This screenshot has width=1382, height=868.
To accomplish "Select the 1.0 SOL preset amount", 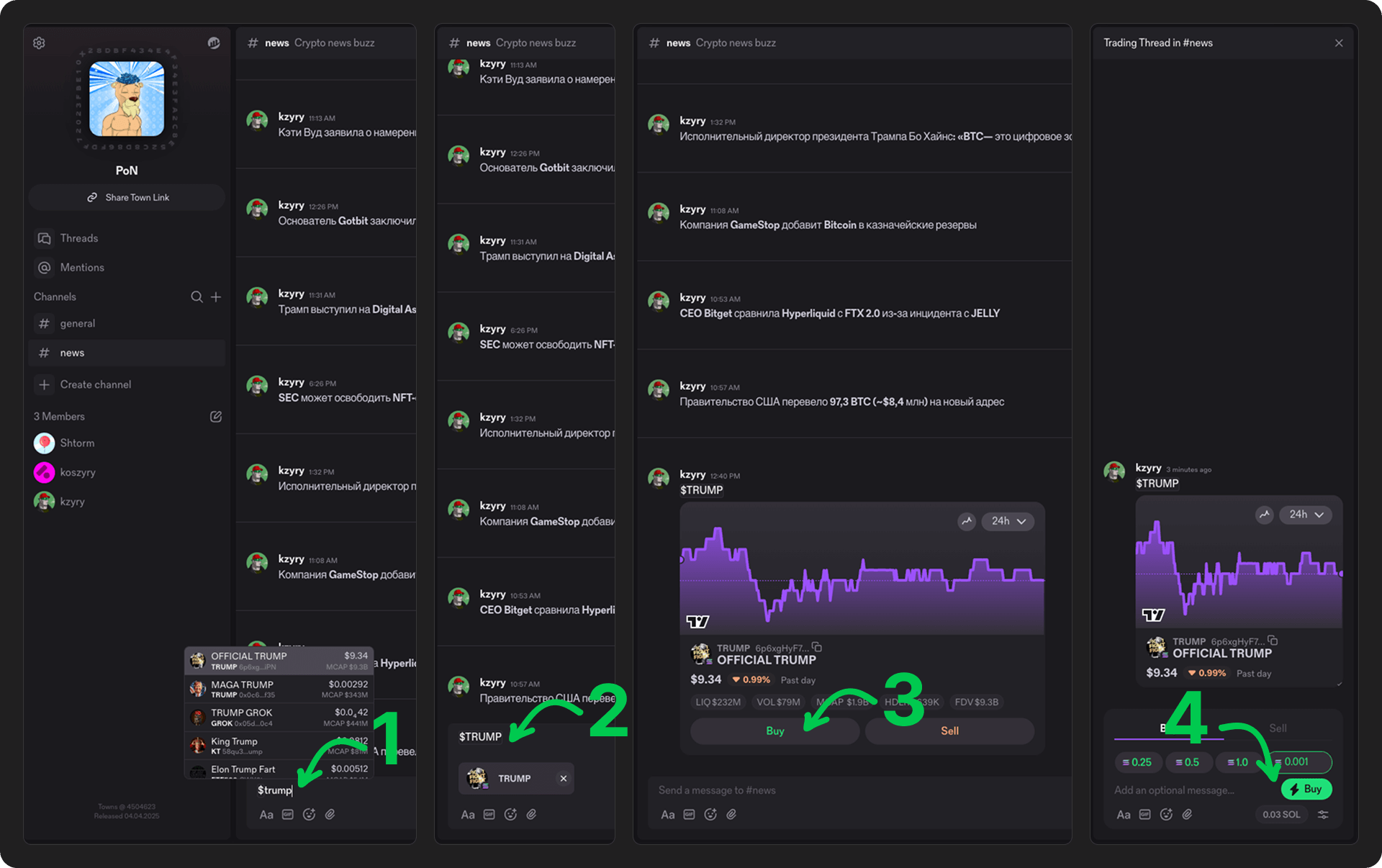I will (1238, 762).
